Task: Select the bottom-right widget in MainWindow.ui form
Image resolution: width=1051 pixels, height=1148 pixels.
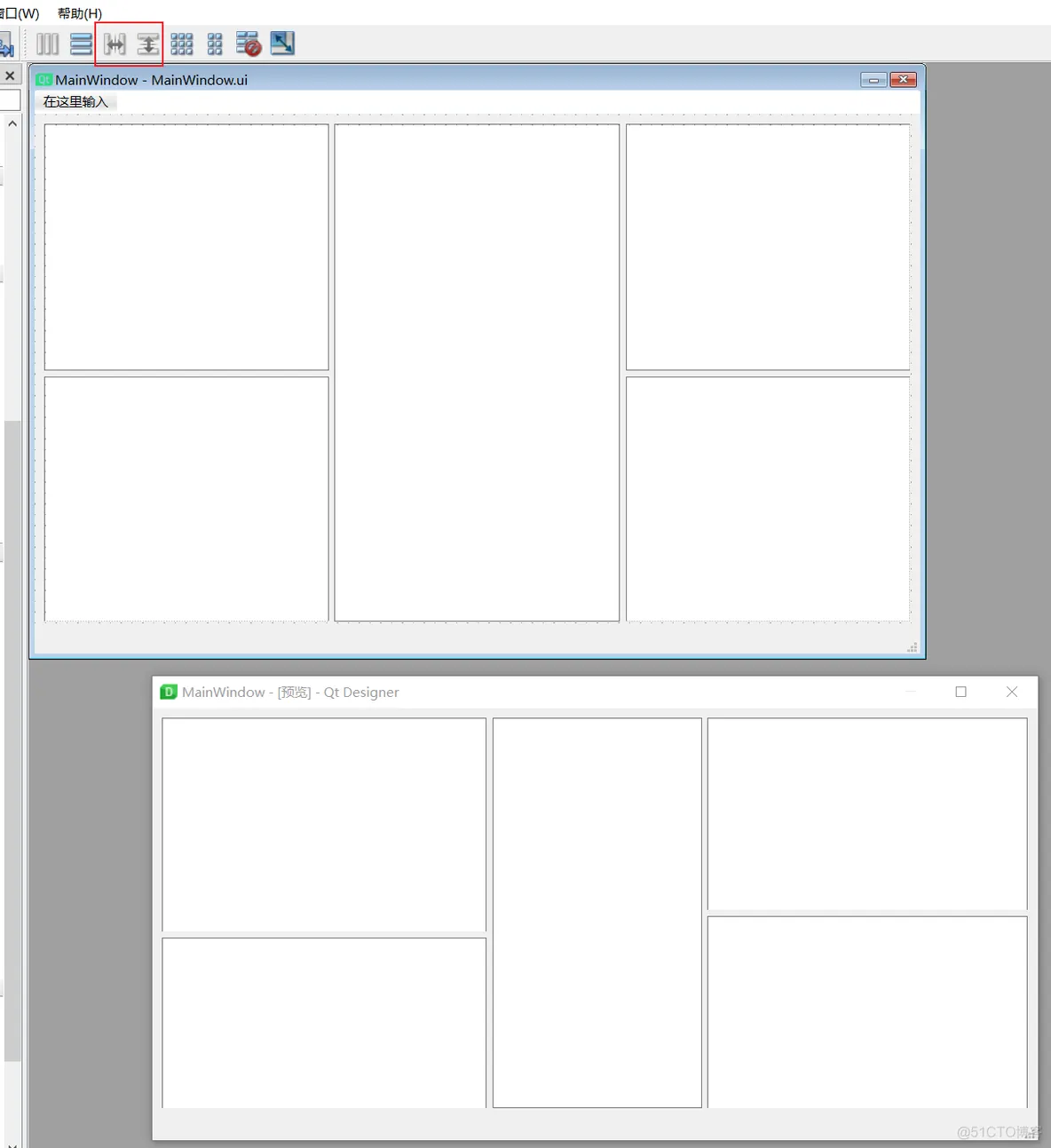Action: (x=768, y=498)
